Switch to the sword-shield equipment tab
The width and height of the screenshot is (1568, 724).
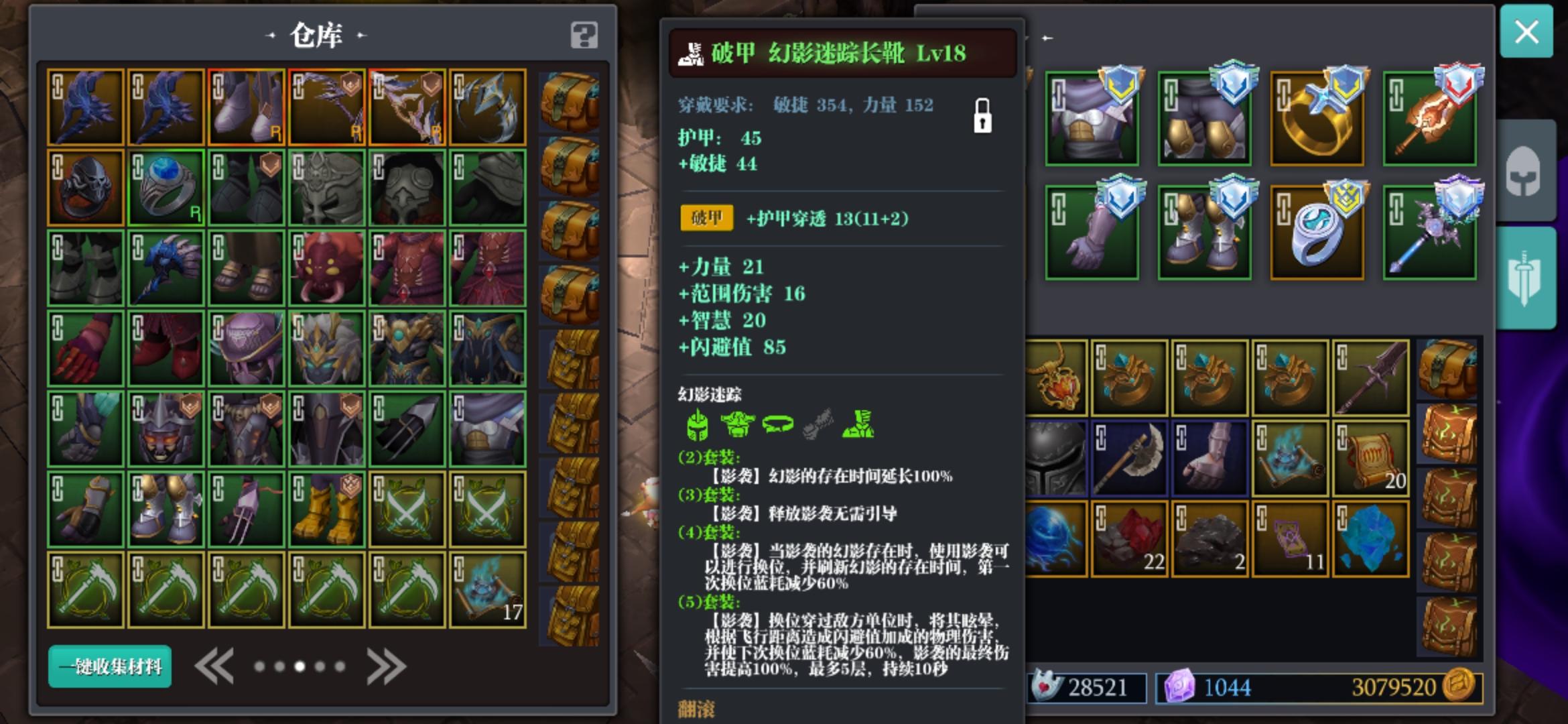[x=1524, y=278]
